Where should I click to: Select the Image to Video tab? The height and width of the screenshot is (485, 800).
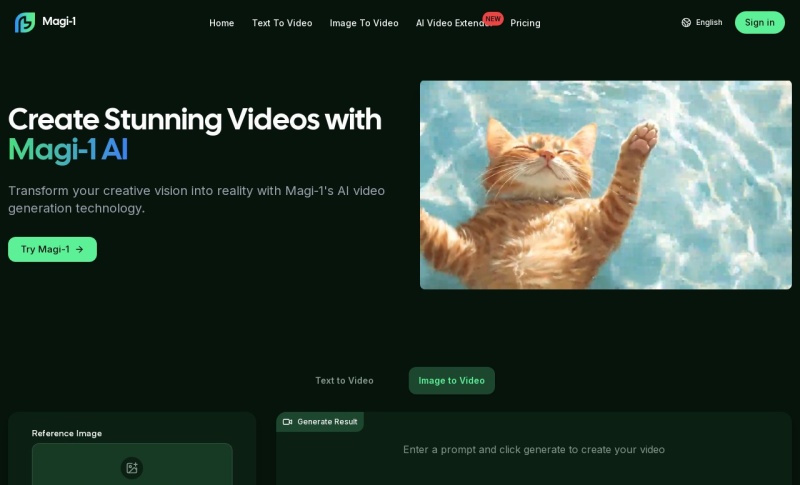coord(452,380)
